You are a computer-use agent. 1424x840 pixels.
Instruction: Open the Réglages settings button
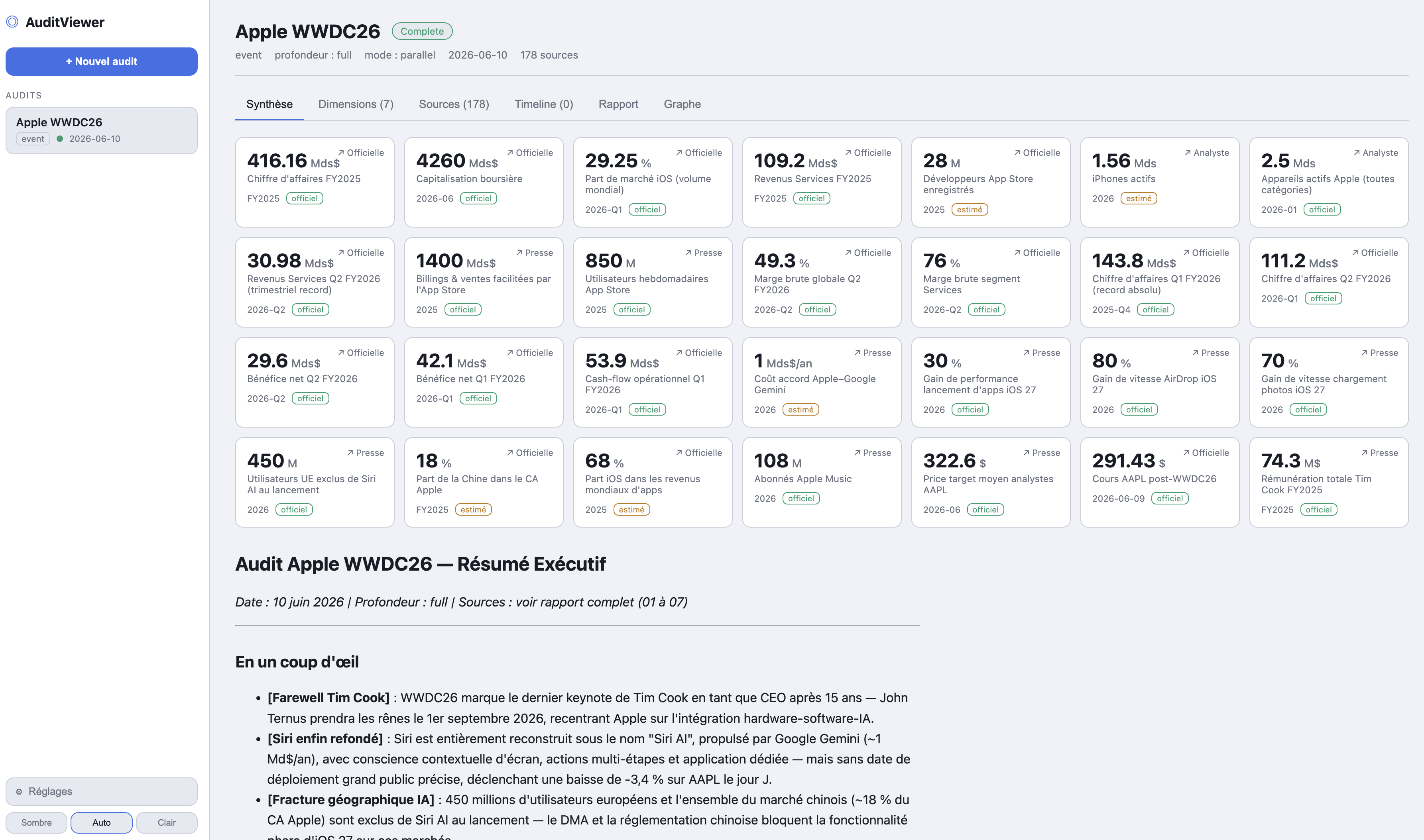pyautogui.click(x=101, y=791)
